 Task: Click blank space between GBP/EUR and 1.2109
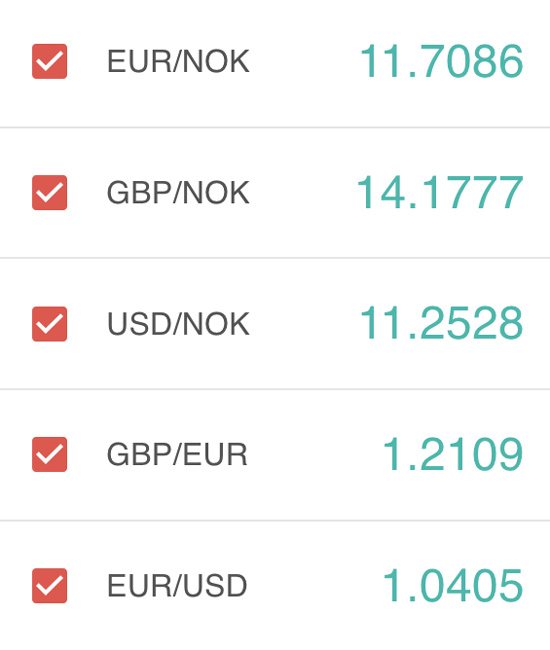pos(315,454)
